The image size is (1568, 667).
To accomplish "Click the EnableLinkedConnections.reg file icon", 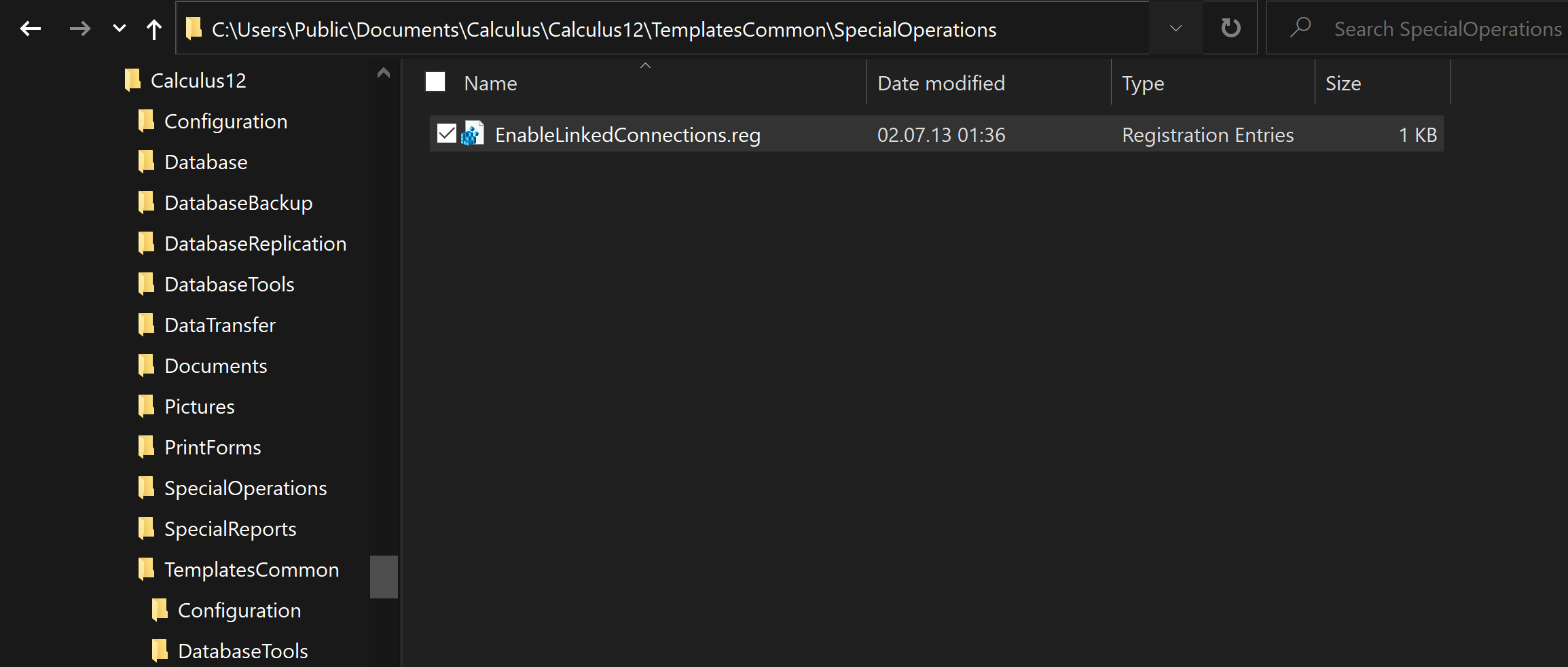I will point(473,134).
